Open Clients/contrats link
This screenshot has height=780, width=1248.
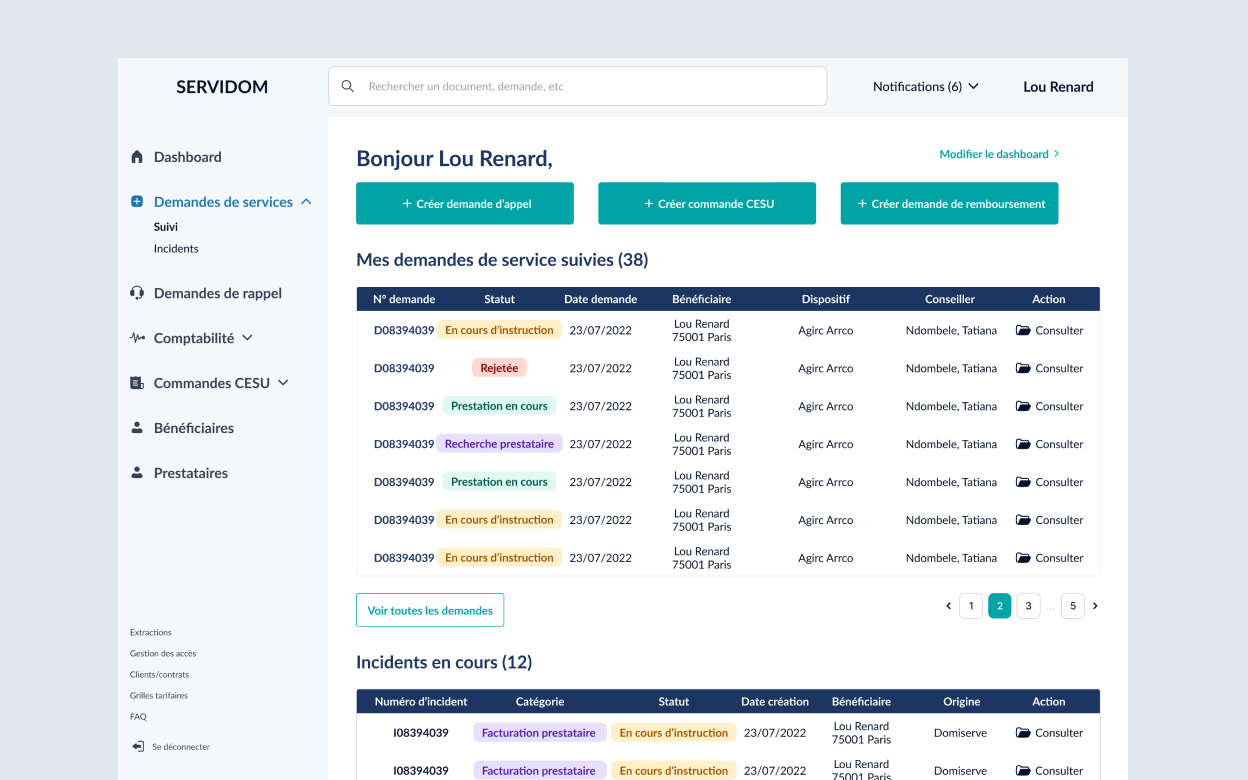coord(159,675)
